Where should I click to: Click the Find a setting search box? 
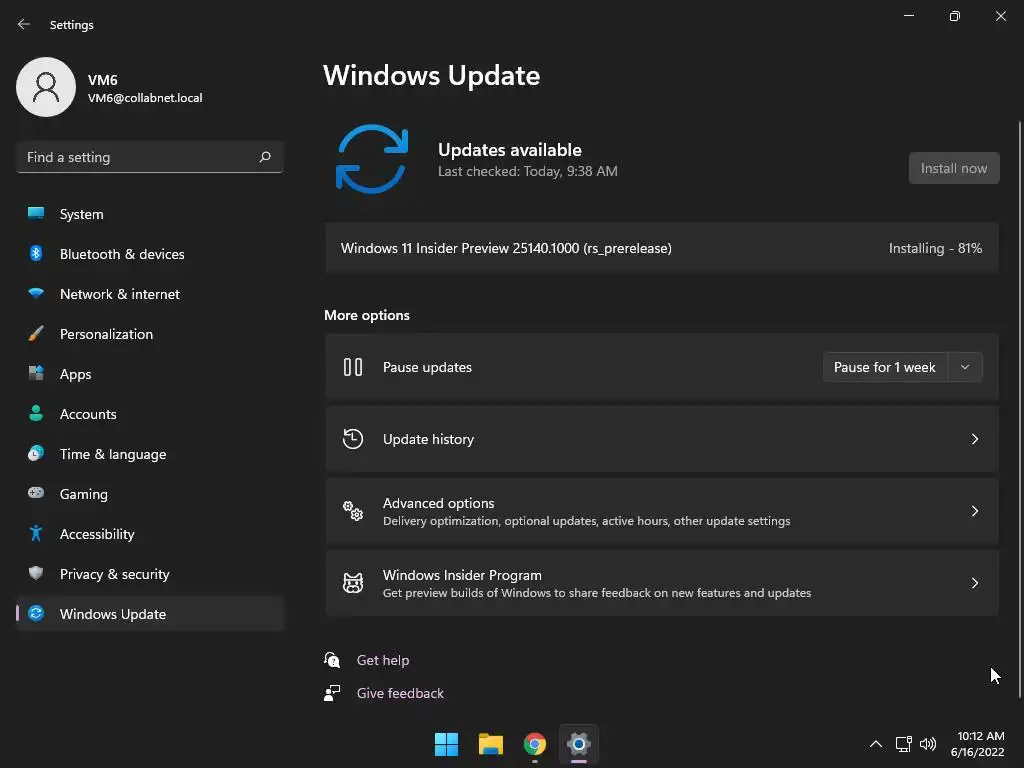coord(150,157)
